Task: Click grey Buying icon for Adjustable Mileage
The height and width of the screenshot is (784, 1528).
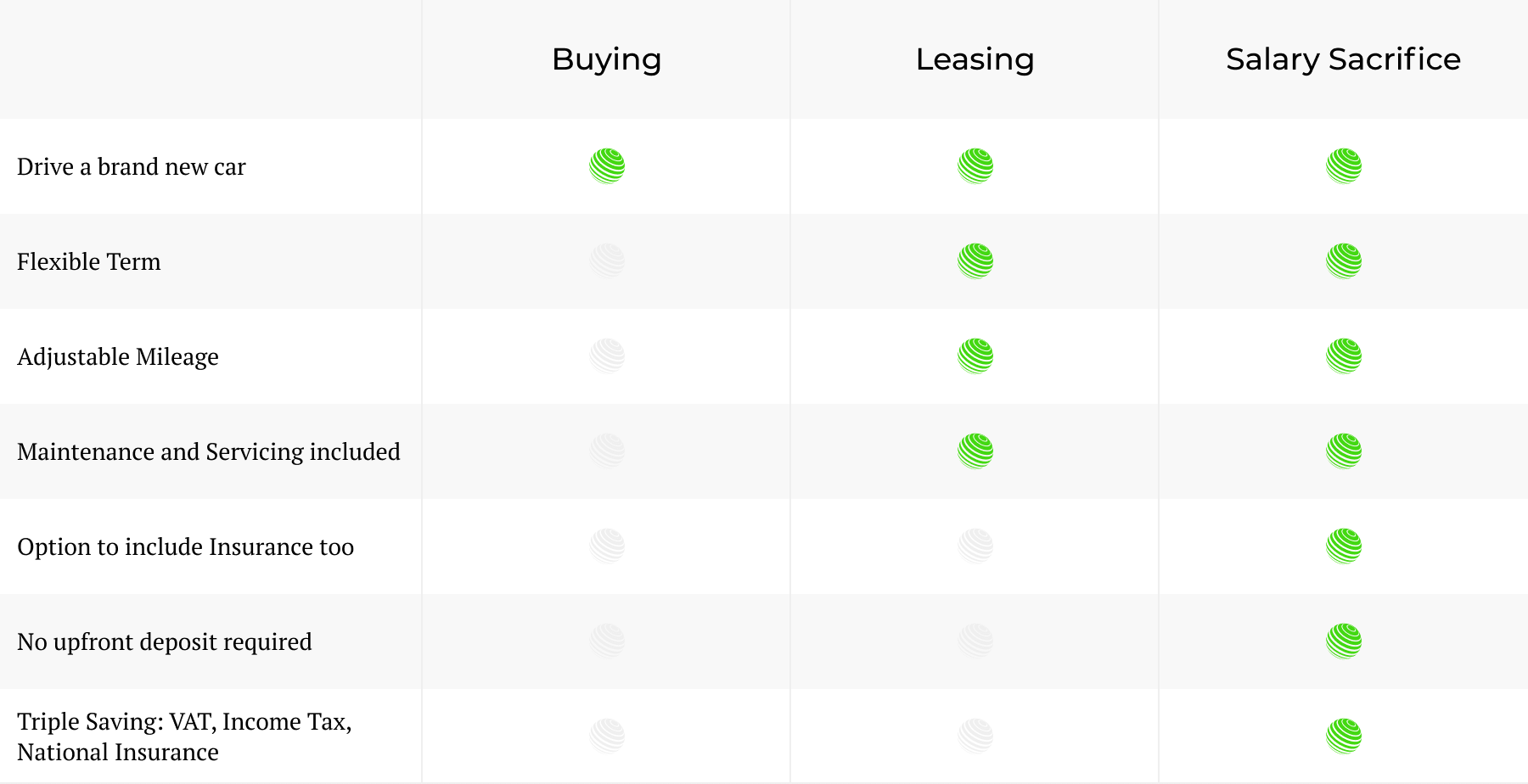Action: point(607,356)
